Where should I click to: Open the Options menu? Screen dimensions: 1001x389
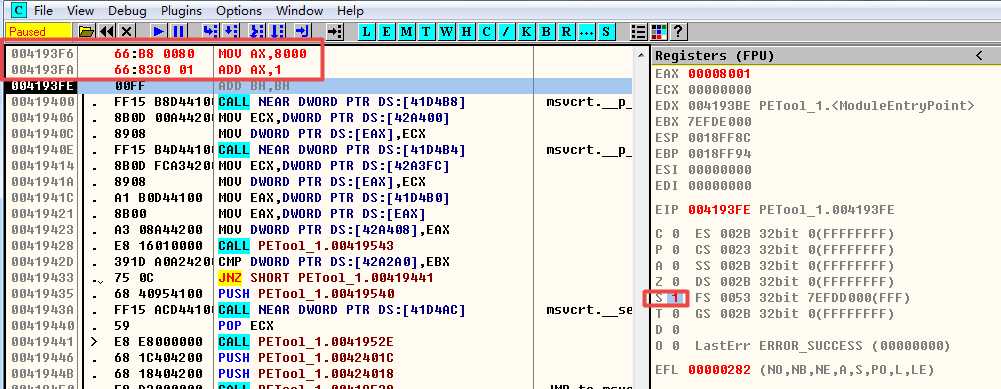239,11
